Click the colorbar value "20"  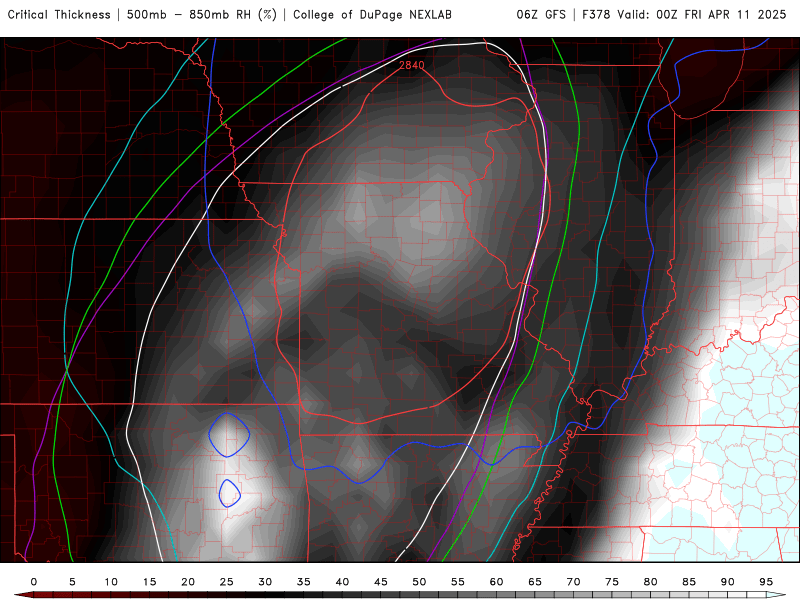coord(188,582)
